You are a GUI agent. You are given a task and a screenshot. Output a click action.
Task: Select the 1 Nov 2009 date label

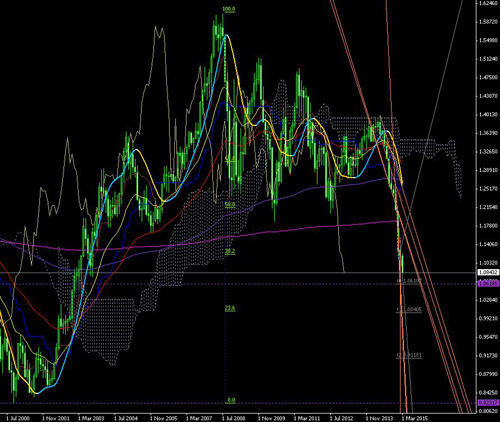(x=271, y=418)
